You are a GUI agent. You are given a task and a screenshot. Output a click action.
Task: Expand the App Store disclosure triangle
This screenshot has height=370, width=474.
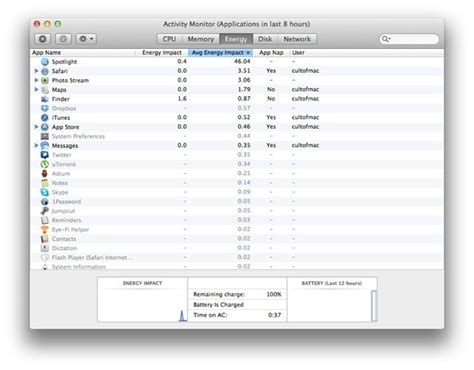coord(36,127)
